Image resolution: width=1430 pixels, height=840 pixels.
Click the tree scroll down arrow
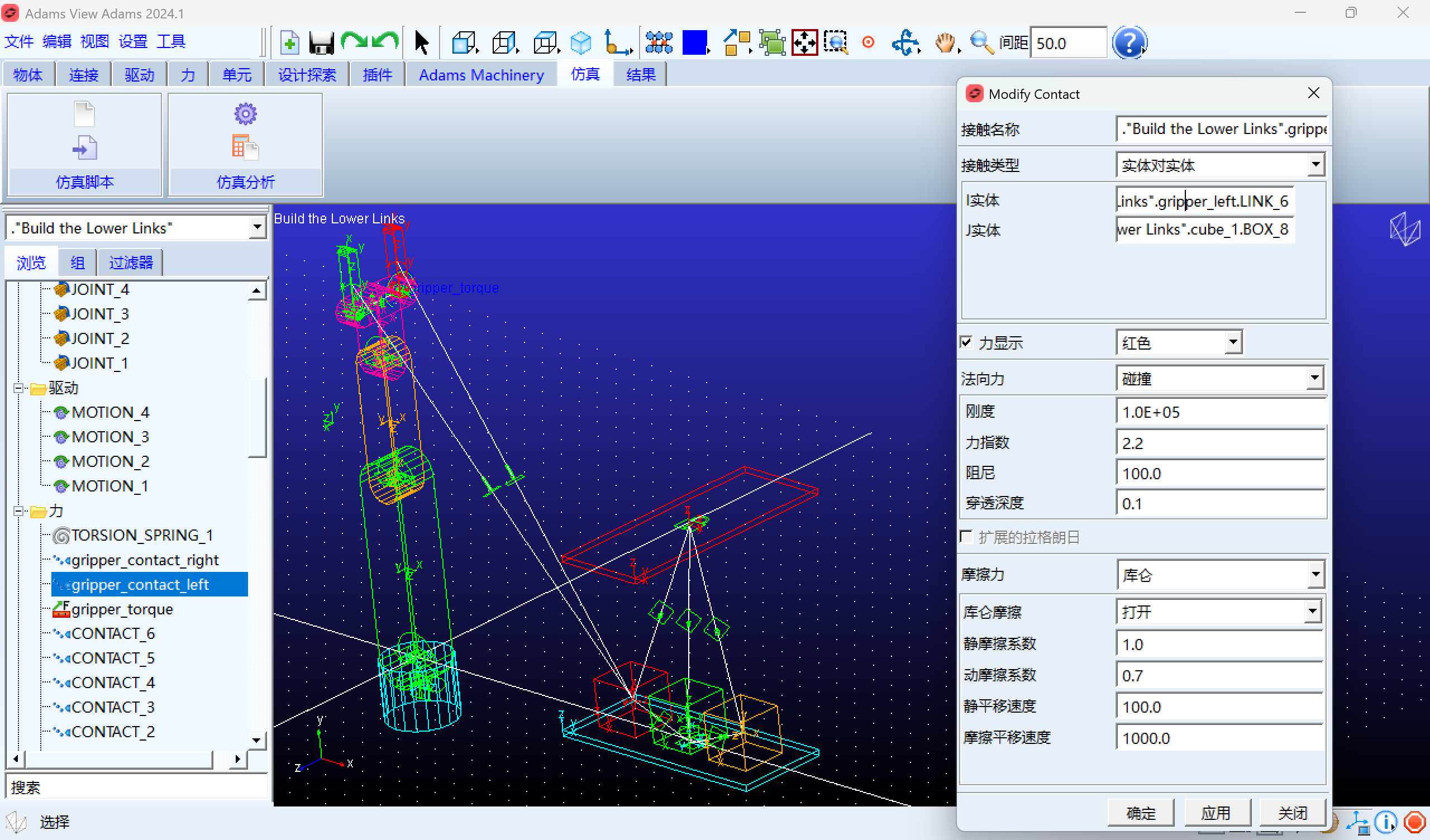(256, 741)
